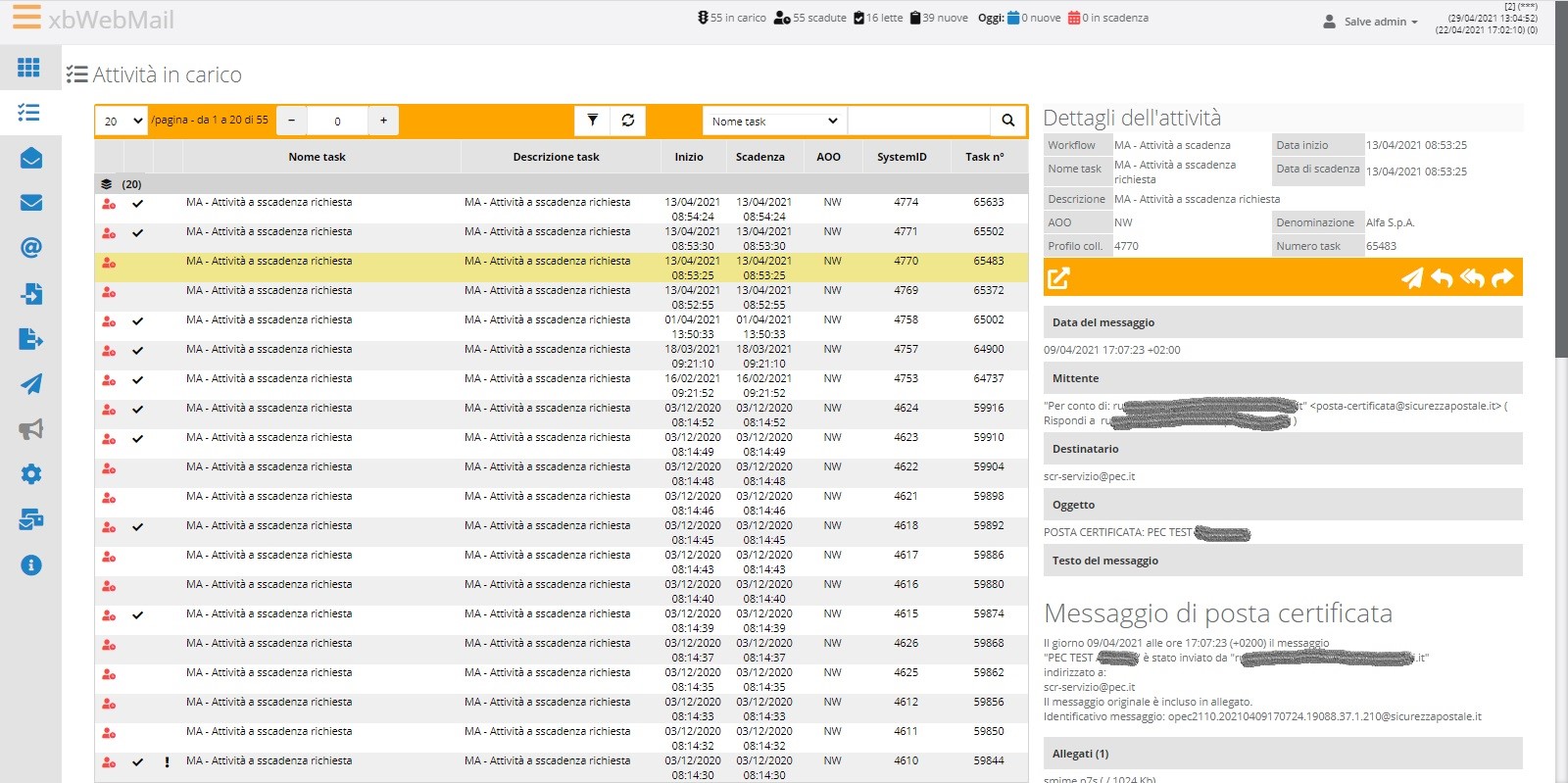Open the info circle icon in sidebar
The image size is (1568, 783).
30,565
